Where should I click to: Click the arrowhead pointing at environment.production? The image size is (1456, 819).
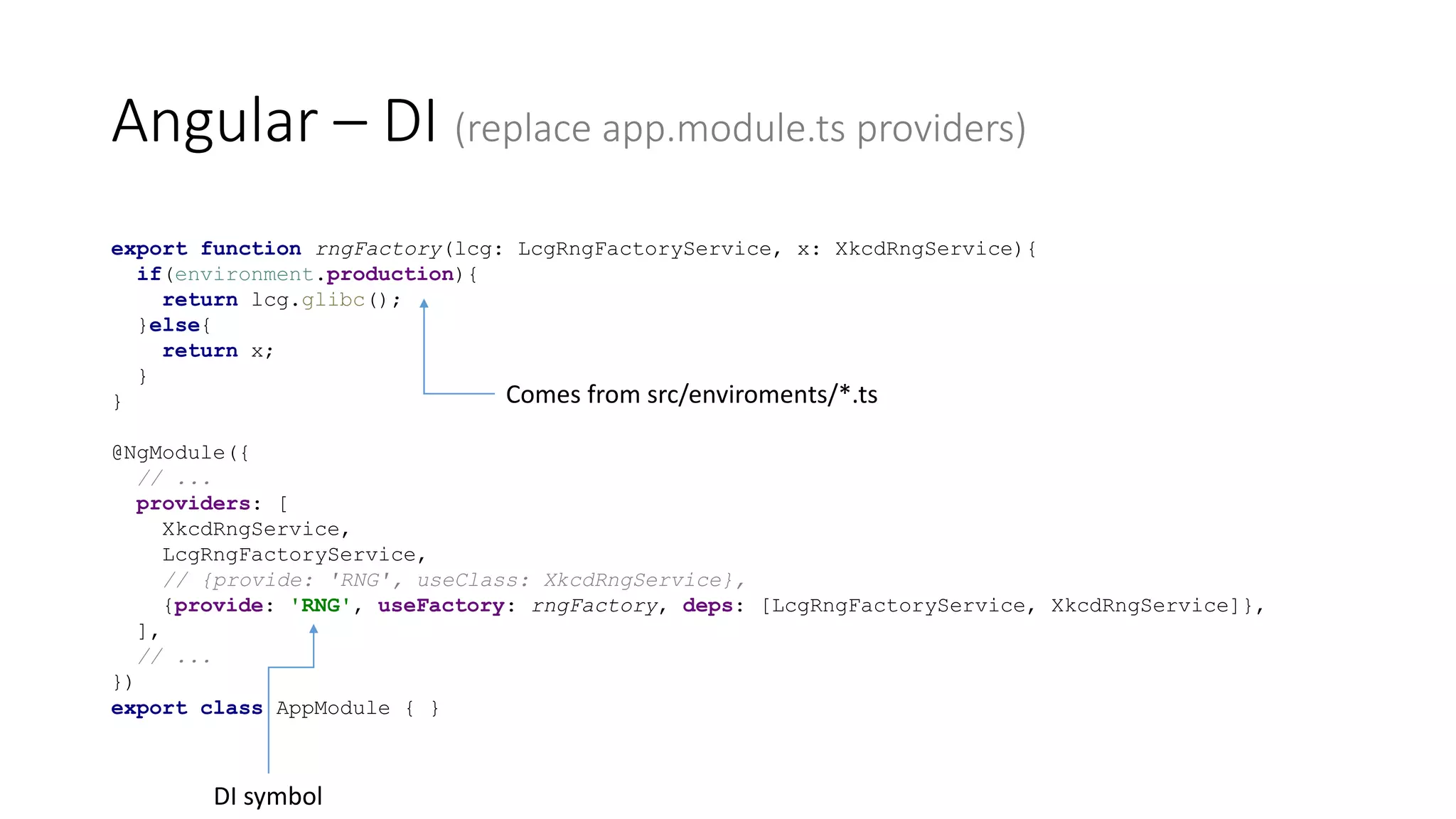click(x=424, y=304)
